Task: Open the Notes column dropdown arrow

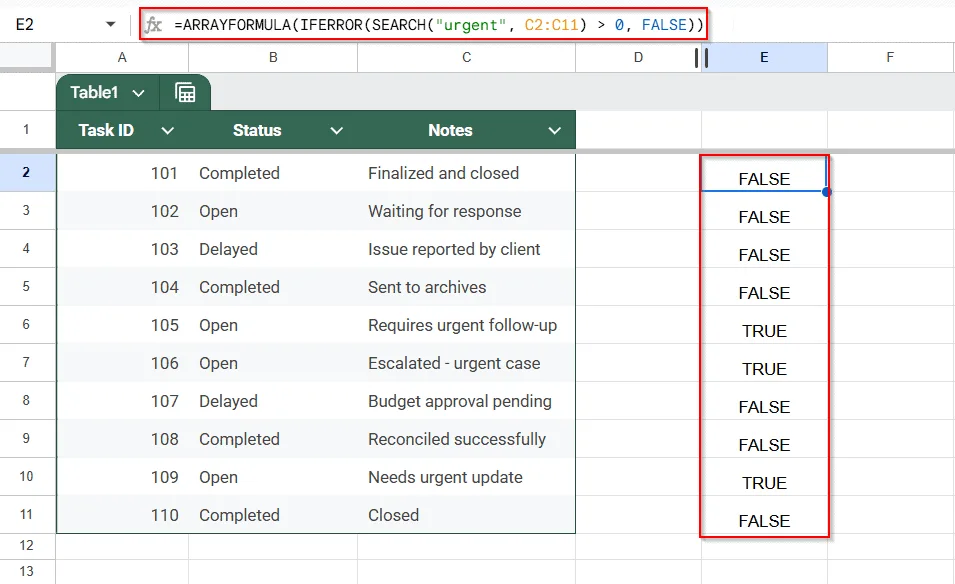Action: 554,130
